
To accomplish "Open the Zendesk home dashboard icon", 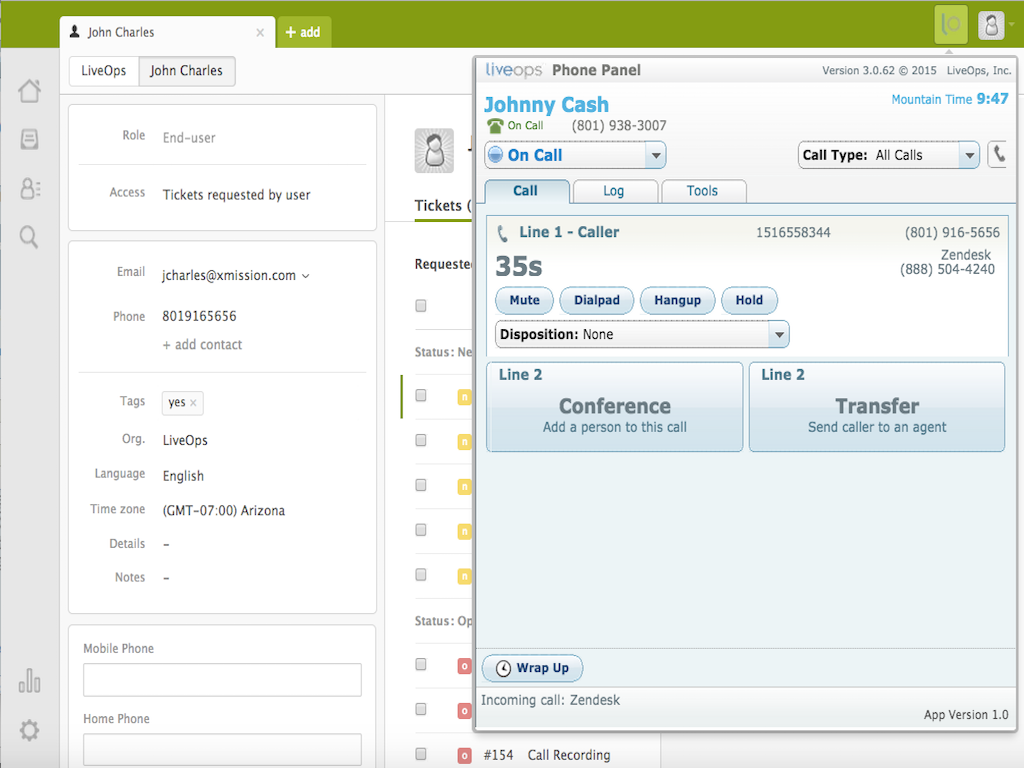I will [29, 90].
